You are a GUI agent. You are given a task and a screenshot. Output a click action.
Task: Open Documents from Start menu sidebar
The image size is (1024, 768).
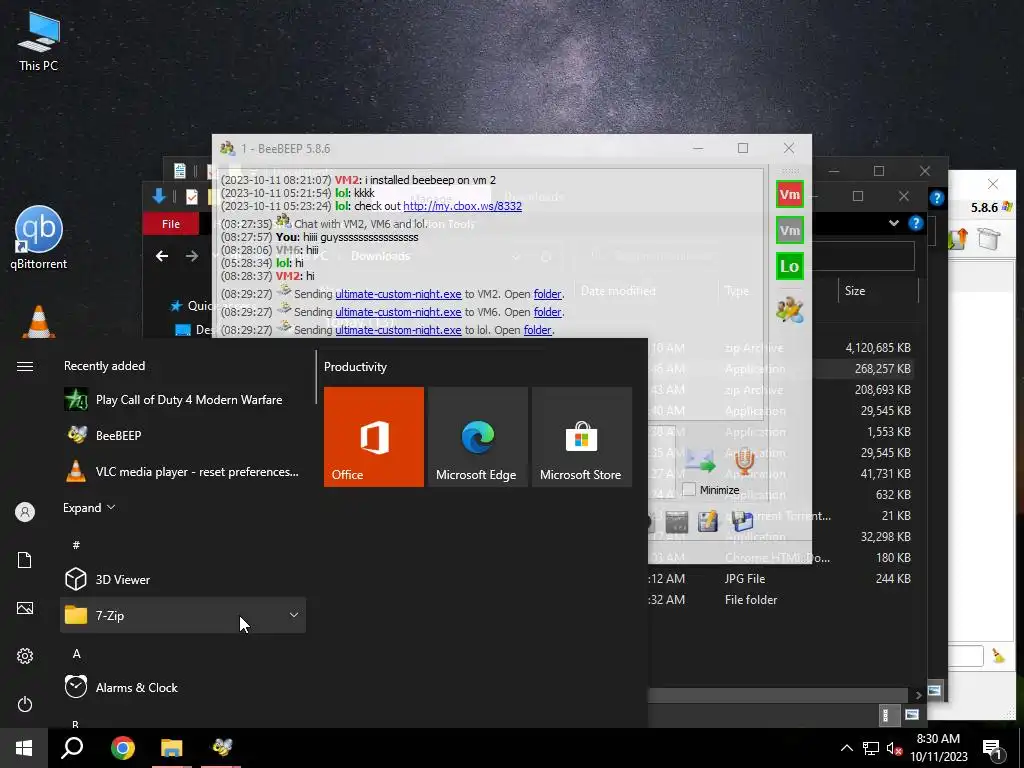tap(25, 560)
